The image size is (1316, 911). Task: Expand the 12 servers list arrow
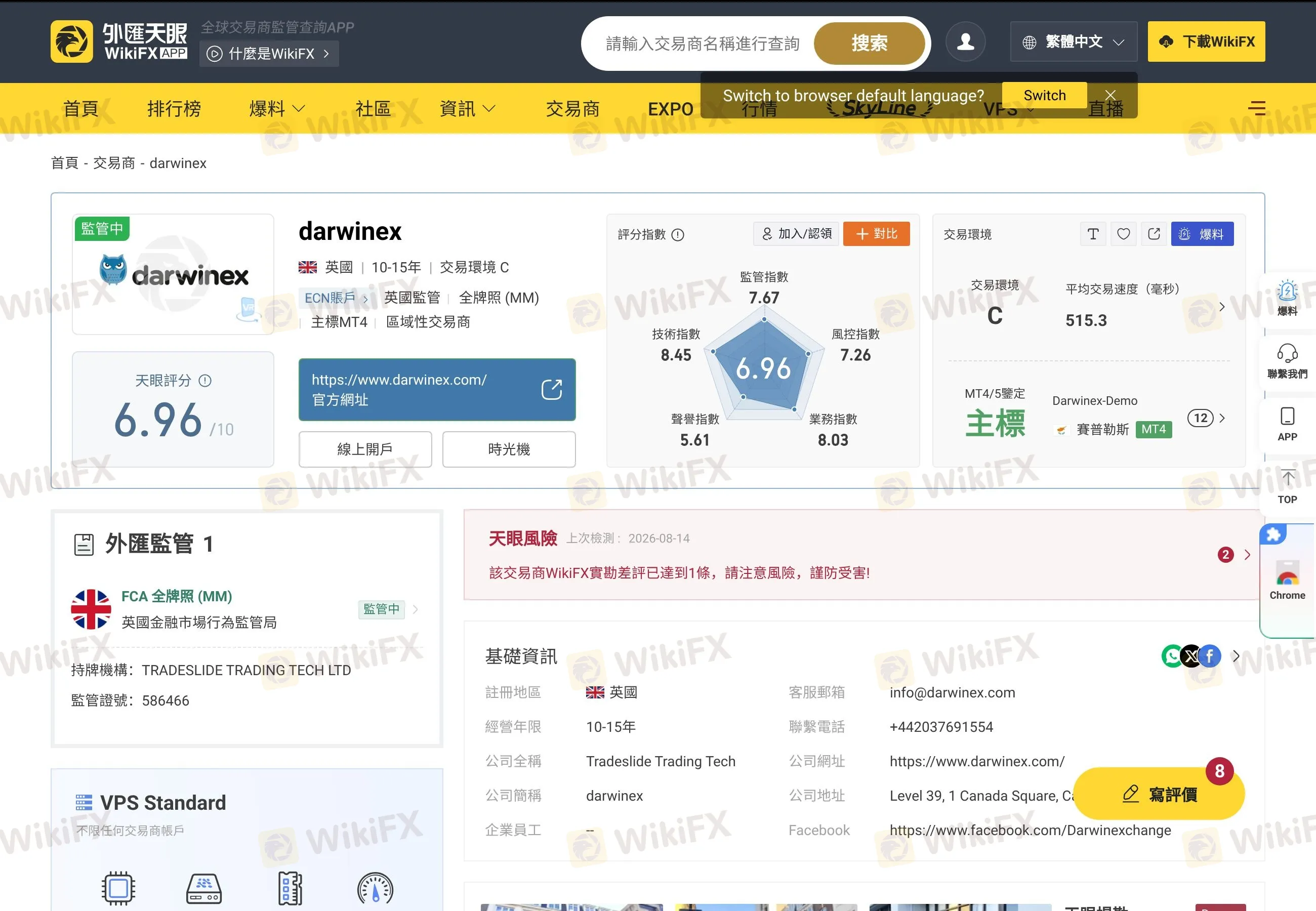click(1222, 418)
